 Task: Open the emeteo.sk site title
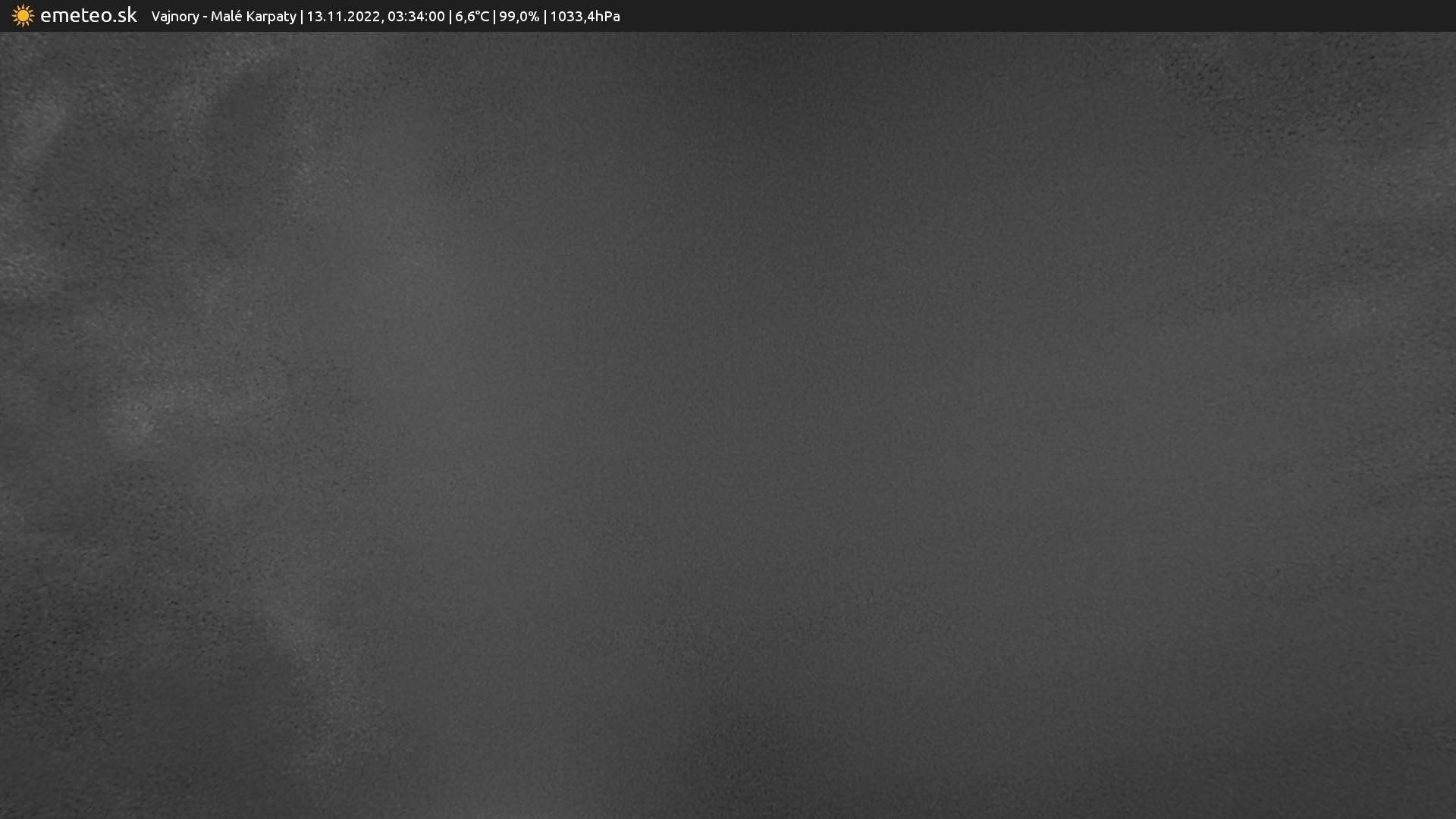point(88,15)
